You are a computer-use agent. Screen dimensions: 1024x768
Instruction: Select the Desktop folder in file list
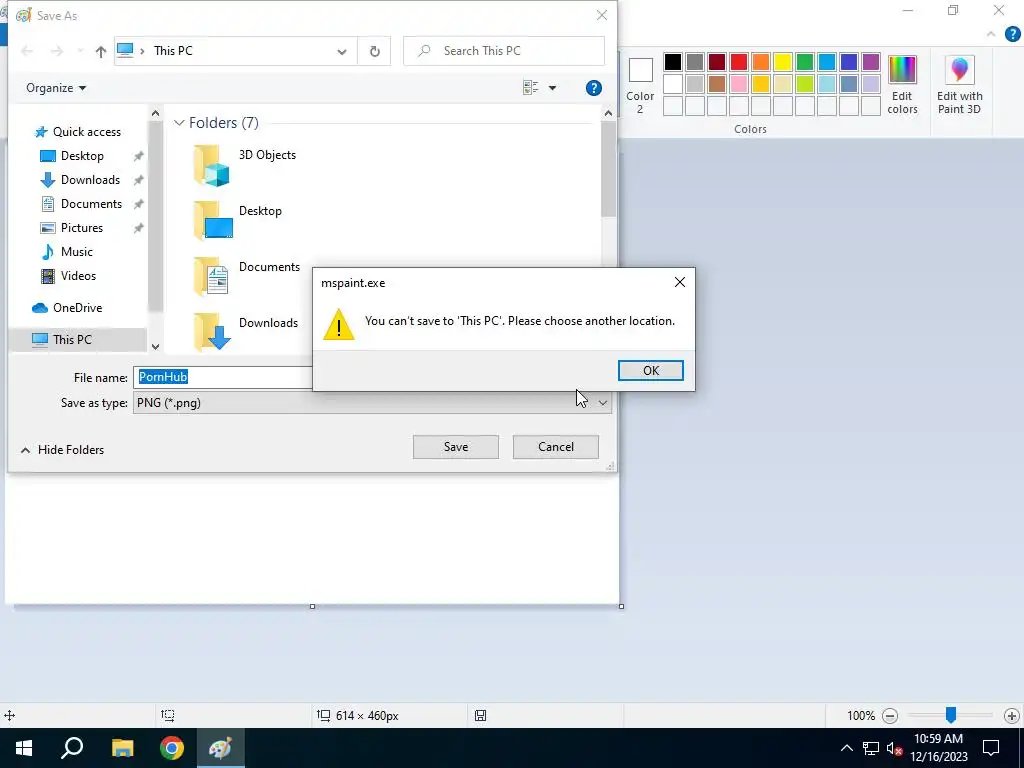point(237,220)
